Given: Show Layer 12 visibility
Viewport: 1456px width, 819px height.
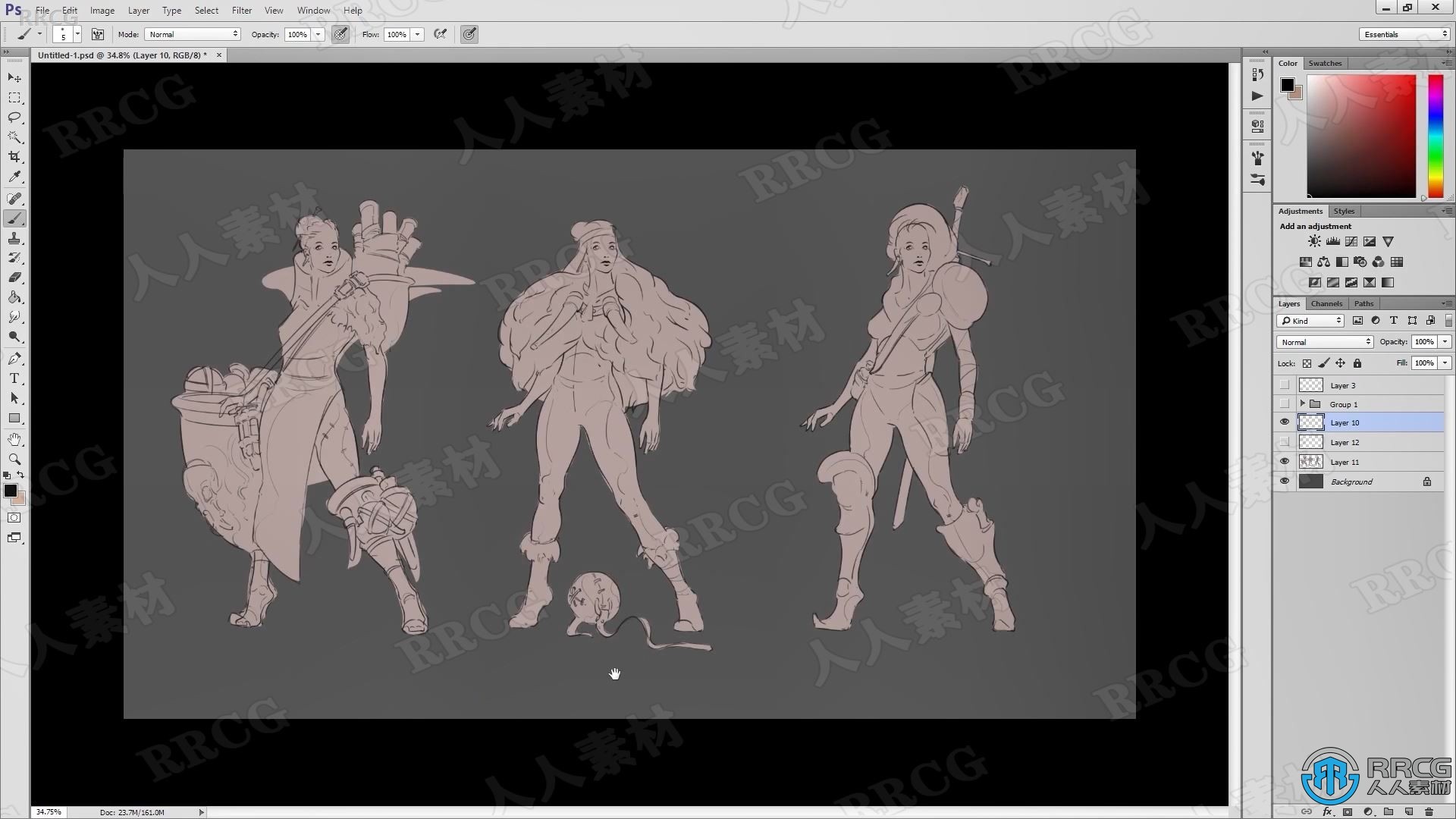Looking at the screenshot, I should click(x=1285, y=442).
